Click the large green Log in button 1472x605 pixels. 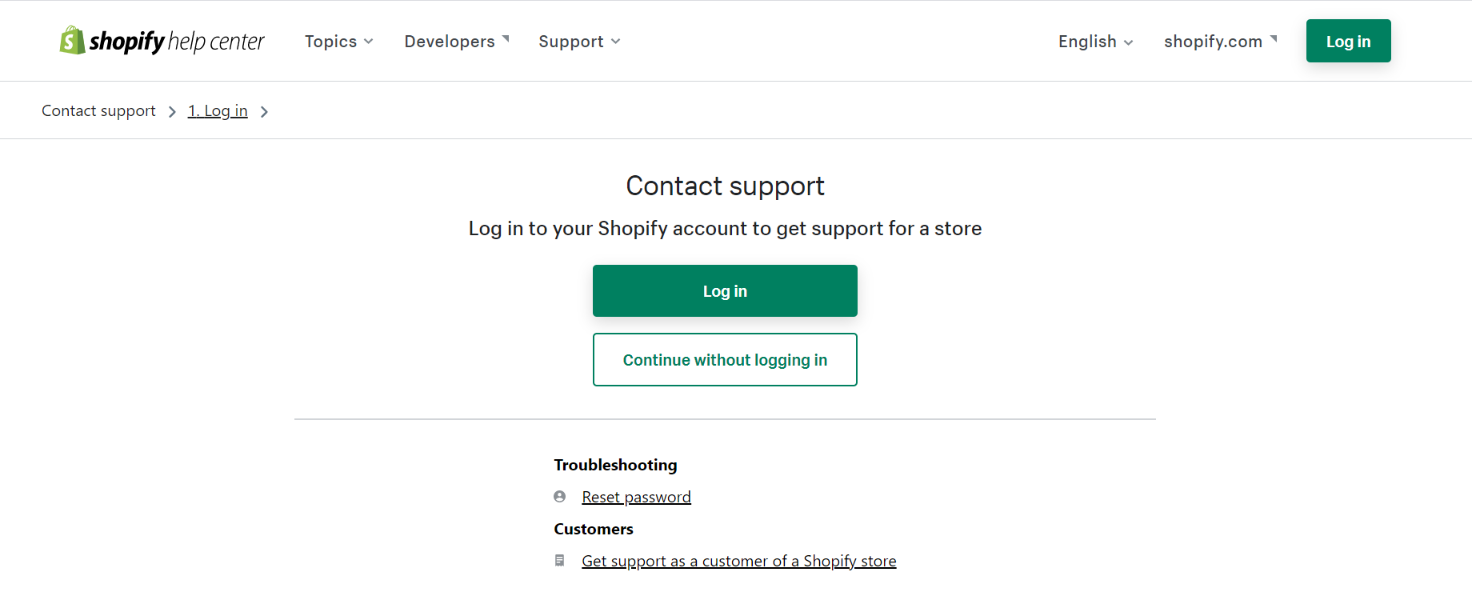(725, 291)
